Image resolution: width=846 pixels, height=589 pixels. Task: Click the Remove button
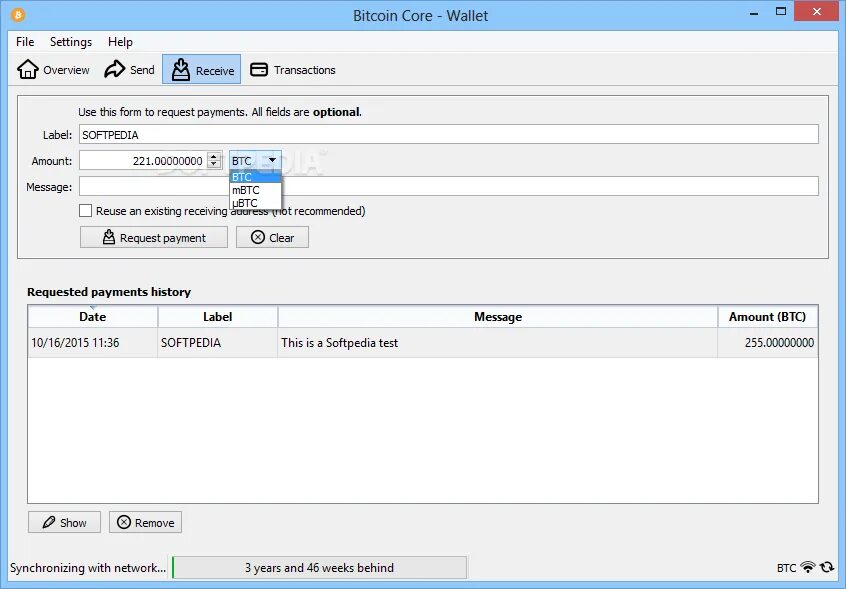tap(146, 522)
